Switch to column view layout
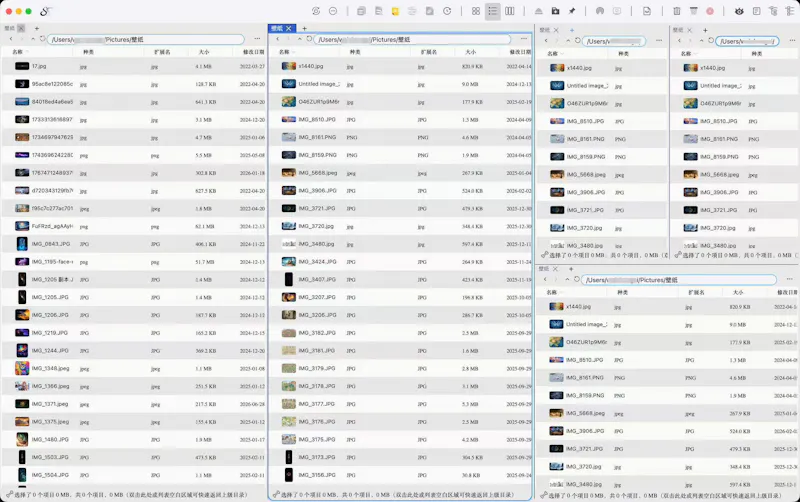This screenshot has height=502, width=800. tap(509, 11)
